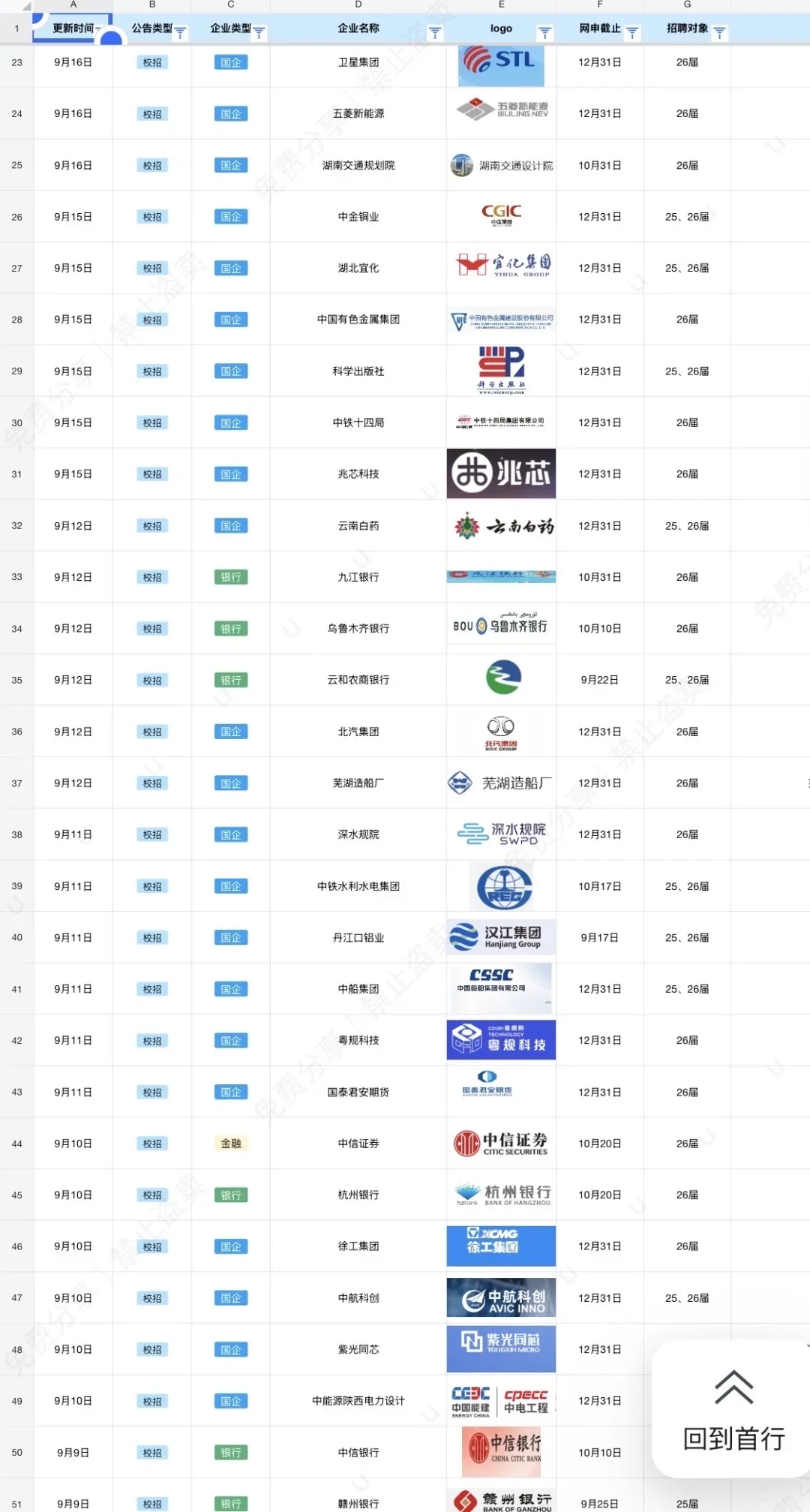Open the filter for 企业名称 column
The image size is (810, 1512).
point(435,33)
